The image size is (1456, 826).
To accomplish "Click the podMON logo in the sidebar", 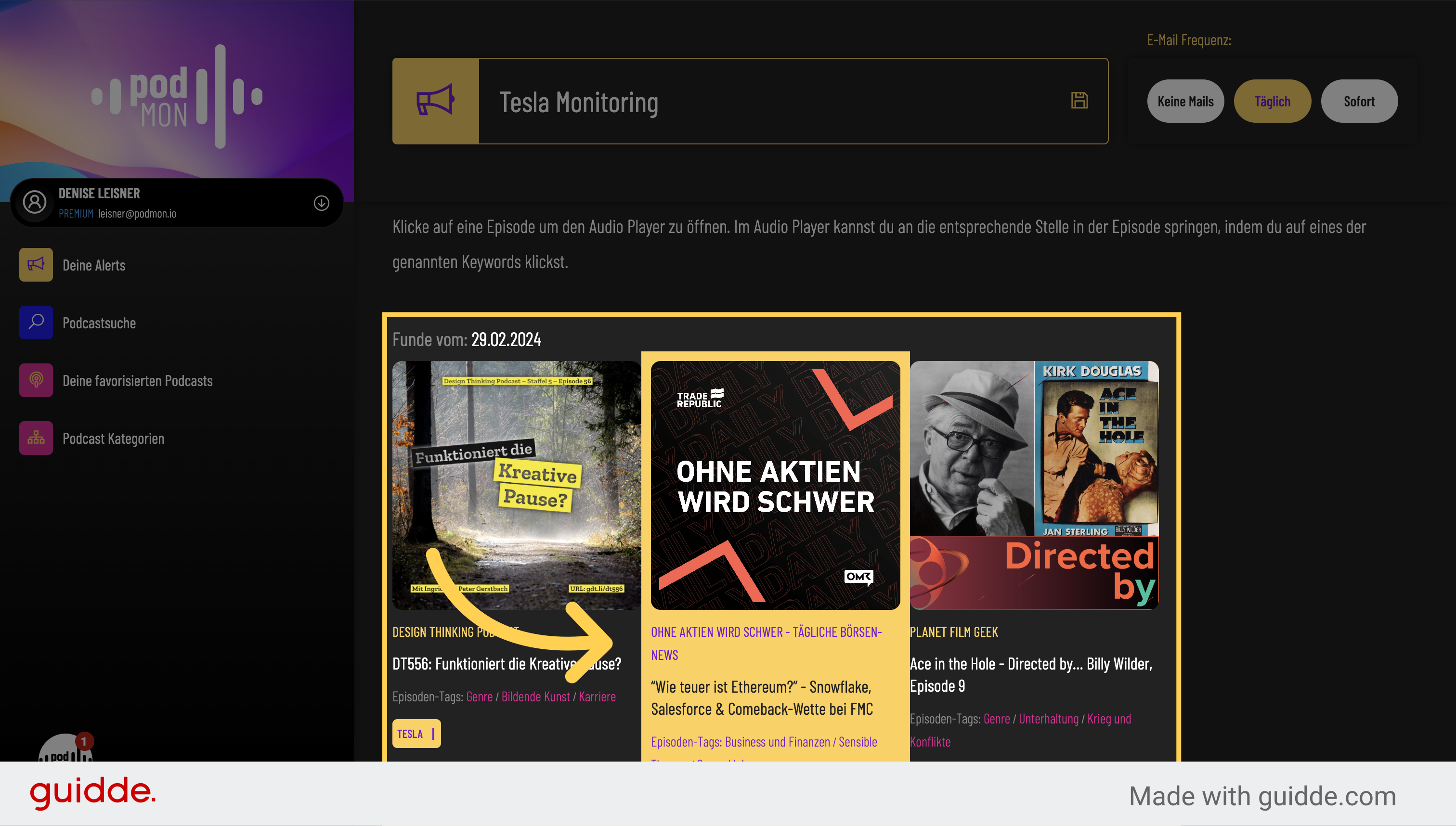I will (177, 96).
